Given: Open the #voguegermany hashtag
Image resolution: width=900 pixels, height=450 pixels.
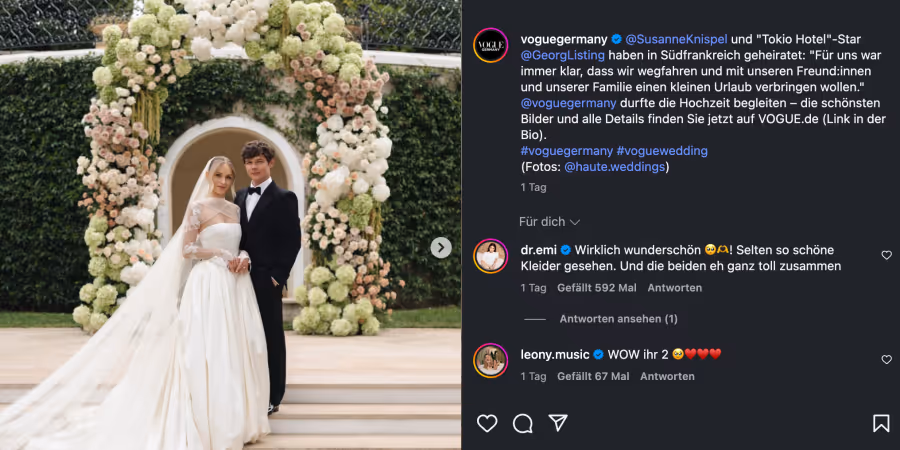Looking at the screenshot, I should (x=567, y=151).
